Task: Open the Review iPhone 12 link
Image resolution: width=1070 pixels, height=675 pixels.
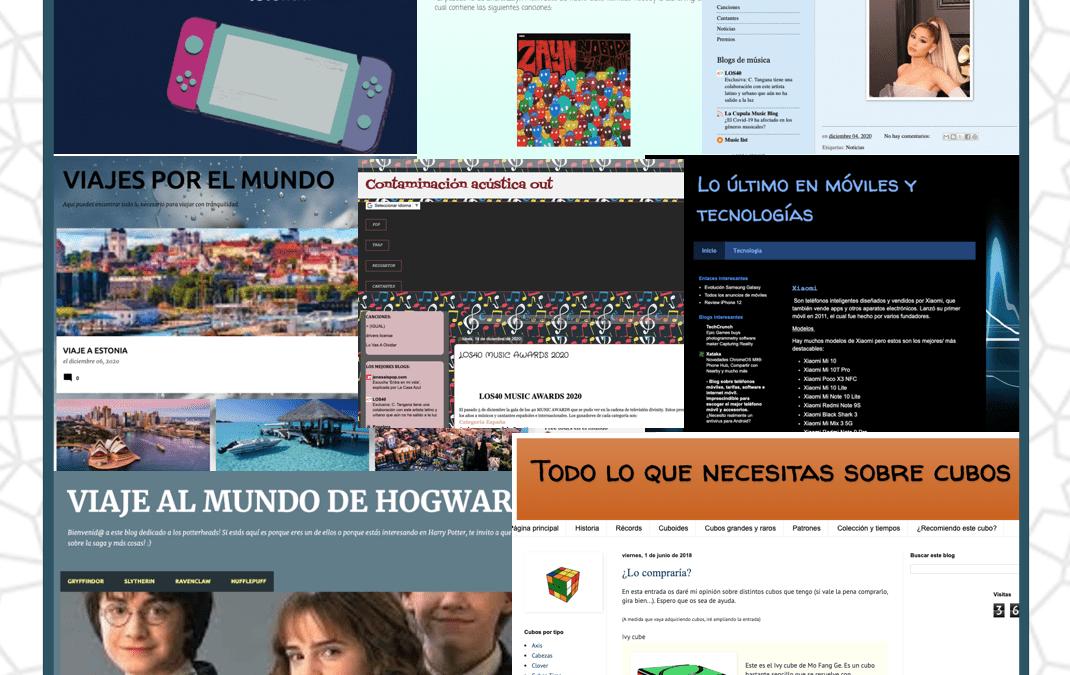Action: pyautogui.click(x=723, y=302)
